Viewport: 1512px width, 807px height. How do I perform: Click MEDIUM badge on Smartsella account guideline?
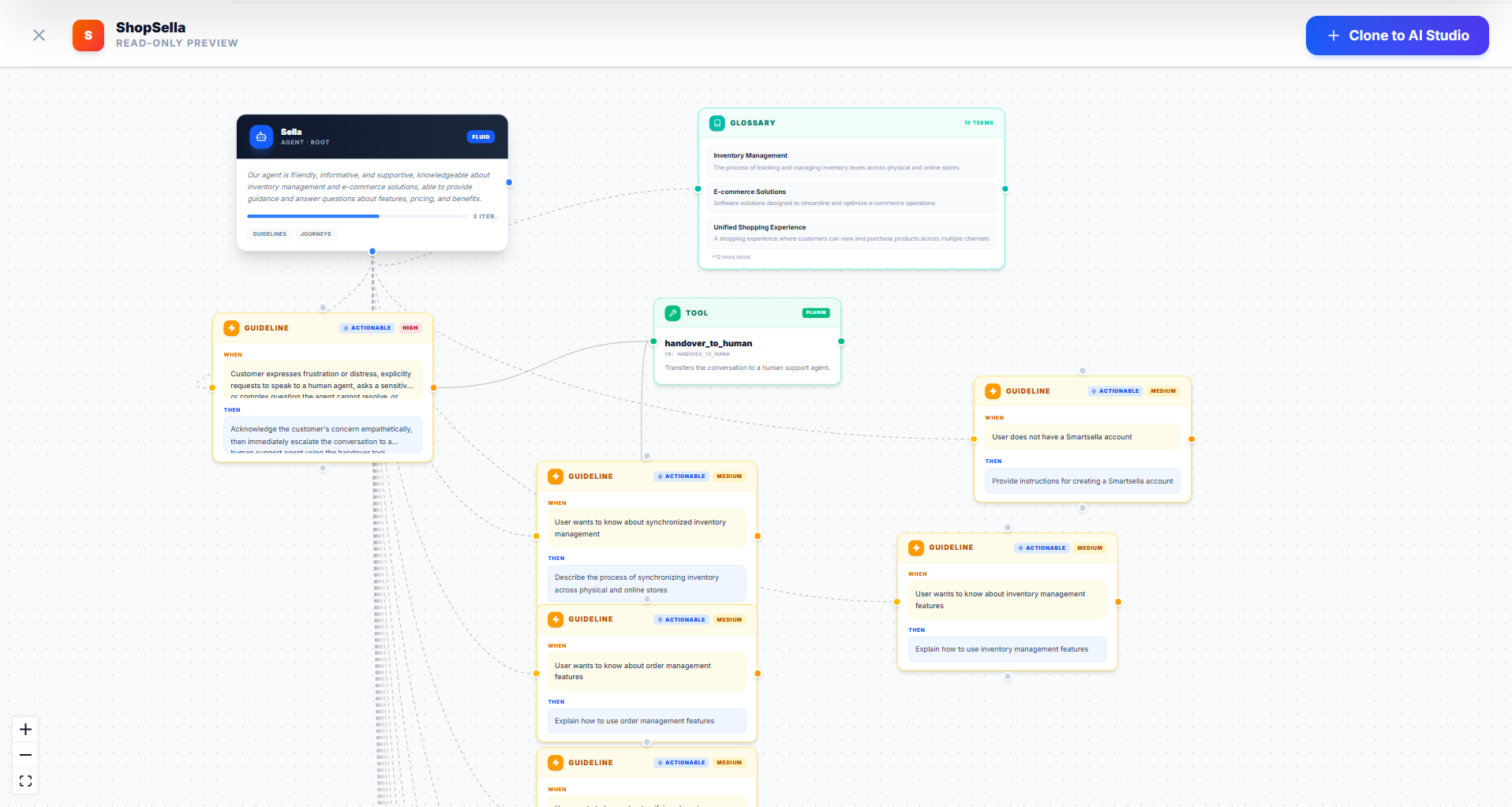(x=1163, y=391)
